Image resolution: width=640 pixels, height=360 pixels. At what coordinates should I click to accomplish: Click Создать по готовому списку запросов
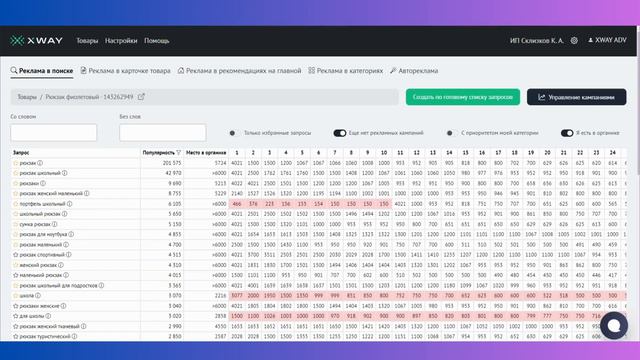point(463,97)
